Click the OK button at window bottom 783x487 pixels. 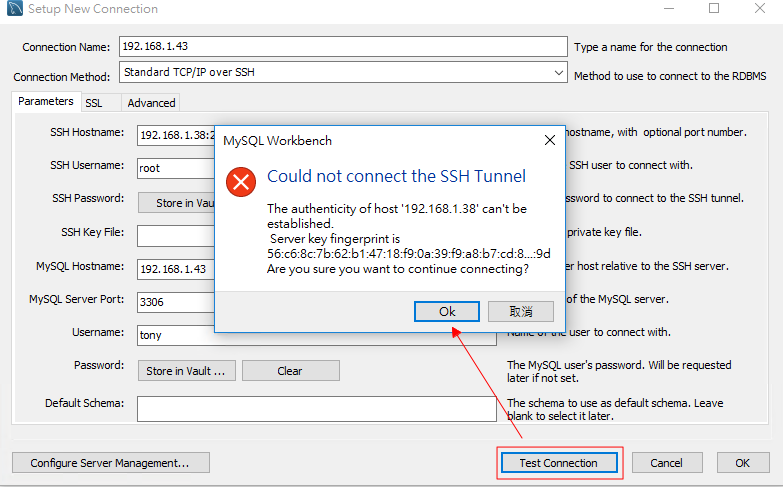[743, 463]
